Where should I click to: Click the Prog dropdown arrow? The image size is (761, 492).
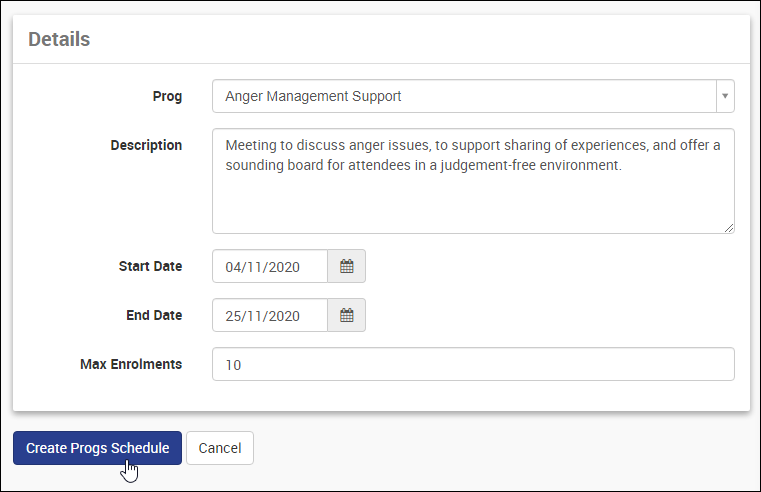(x=725, y=97)
